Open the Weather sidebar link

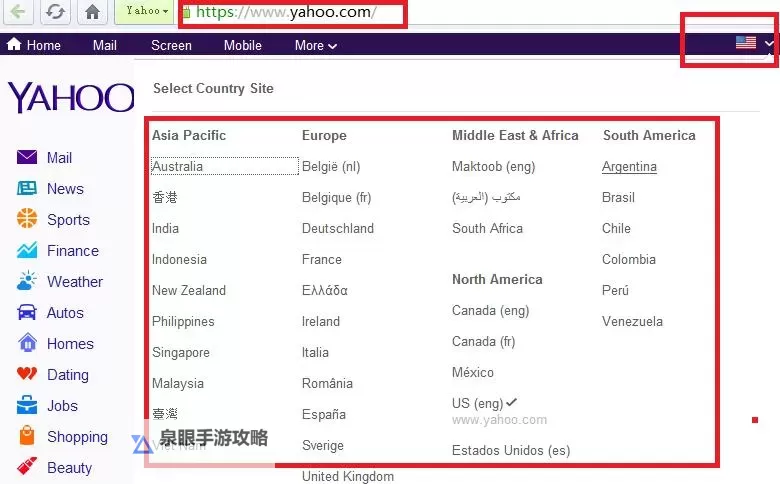point(75,282)
